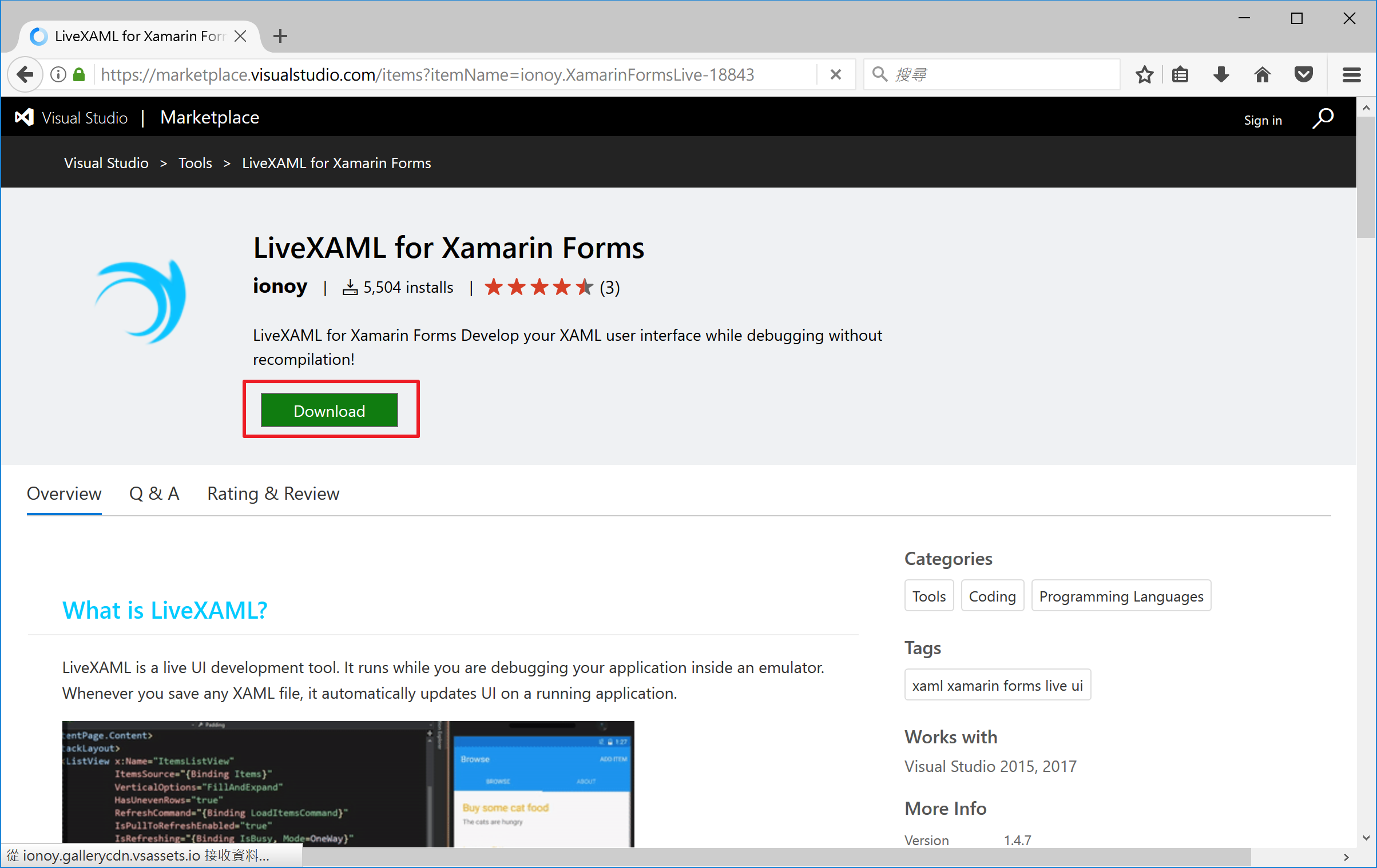The width and height of the screenshot is (1377, 868).
Task: Click the horizontal scrollbar thumb at the bottom
Action: (x=776, y=857)
